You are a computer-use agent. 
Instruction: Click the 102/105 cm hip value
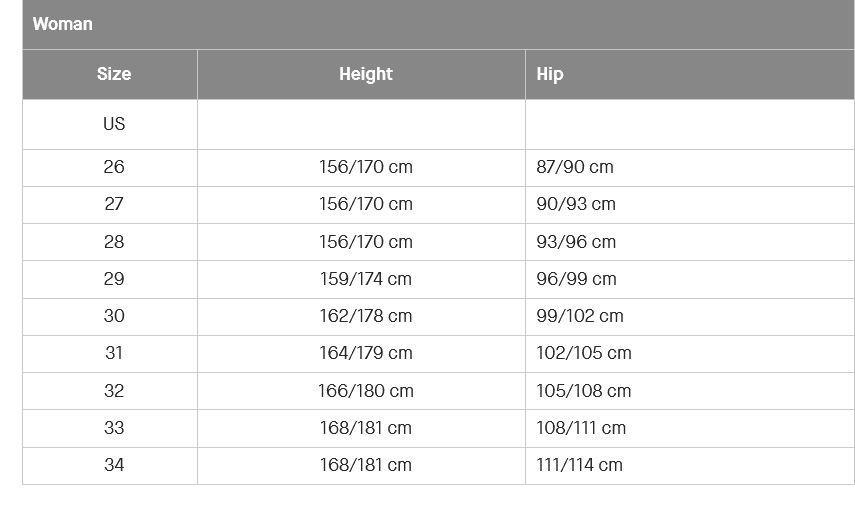pos(583,354)
